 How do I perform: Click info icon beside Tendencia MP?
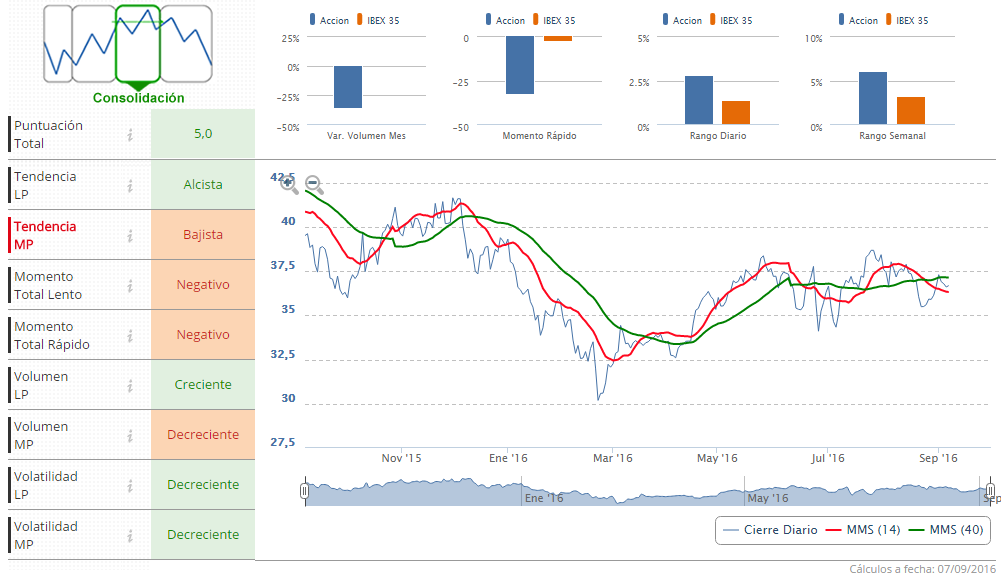coord(130,235)
